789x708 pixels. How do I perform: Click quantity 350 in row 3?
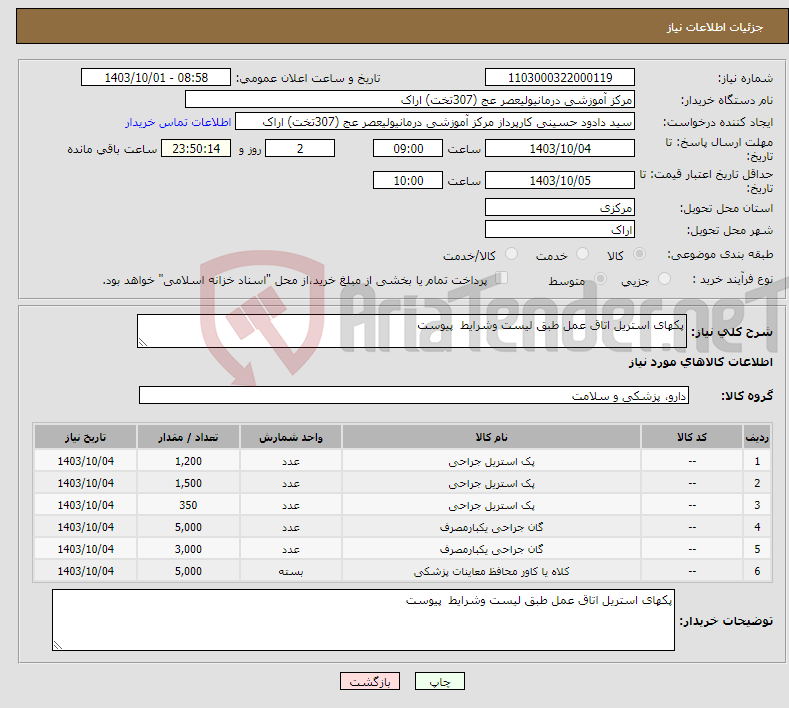(188, 505)
